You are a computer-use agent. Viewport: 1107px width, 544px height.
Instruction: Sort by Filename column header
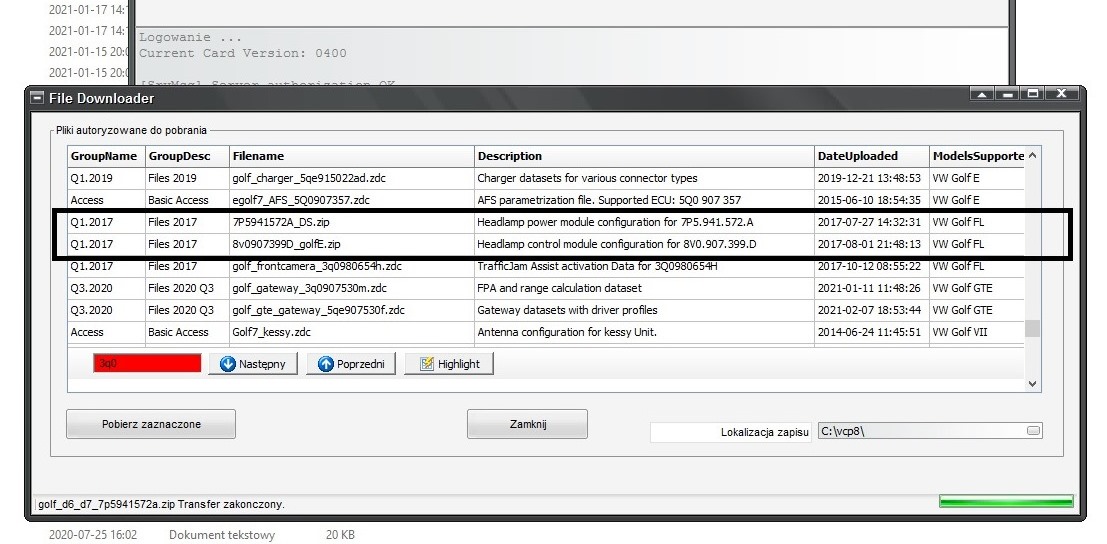click(x=352, y=156)
